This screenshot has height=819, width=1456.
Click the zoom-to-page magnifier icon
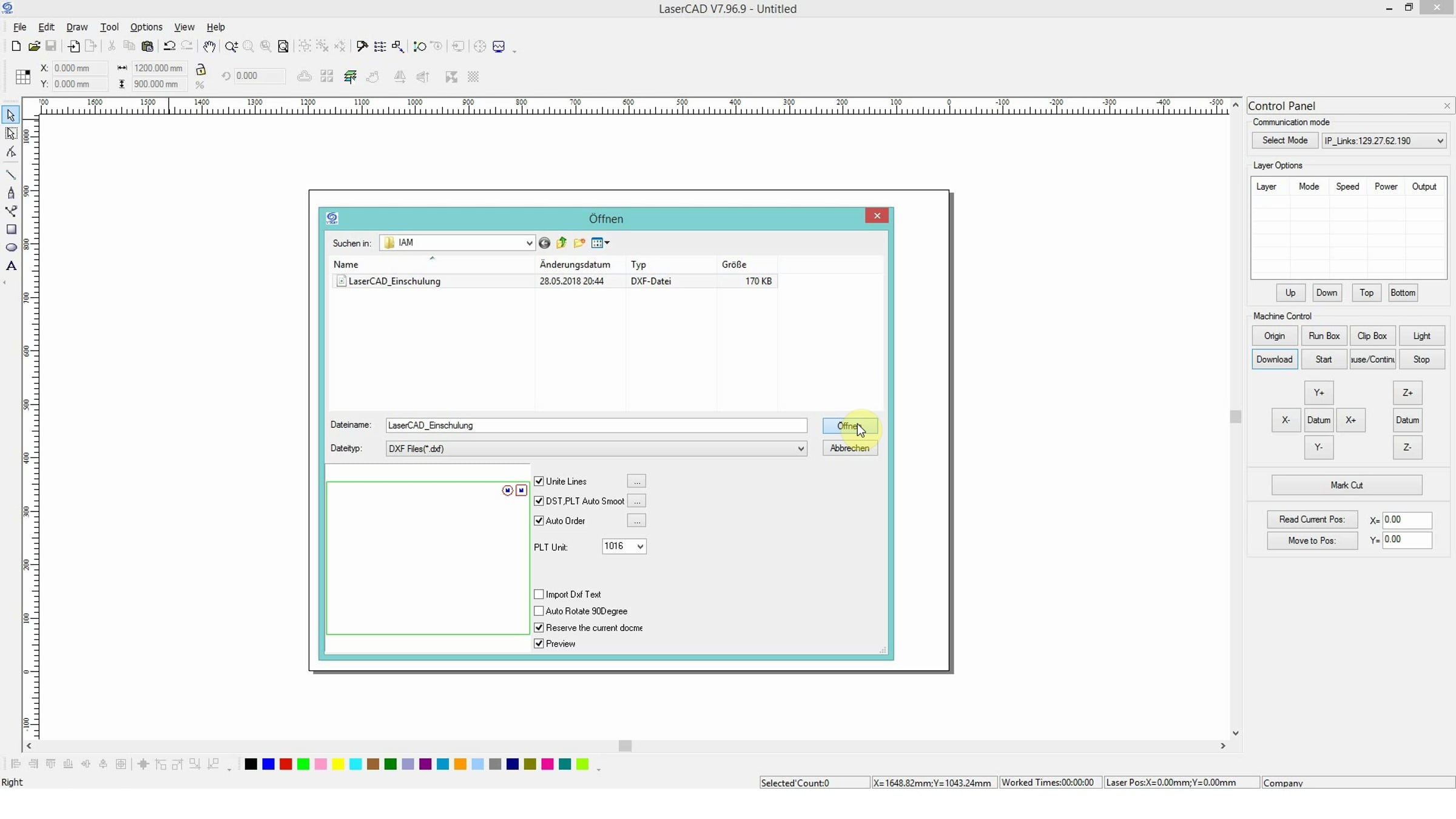[x=283, y=46]
